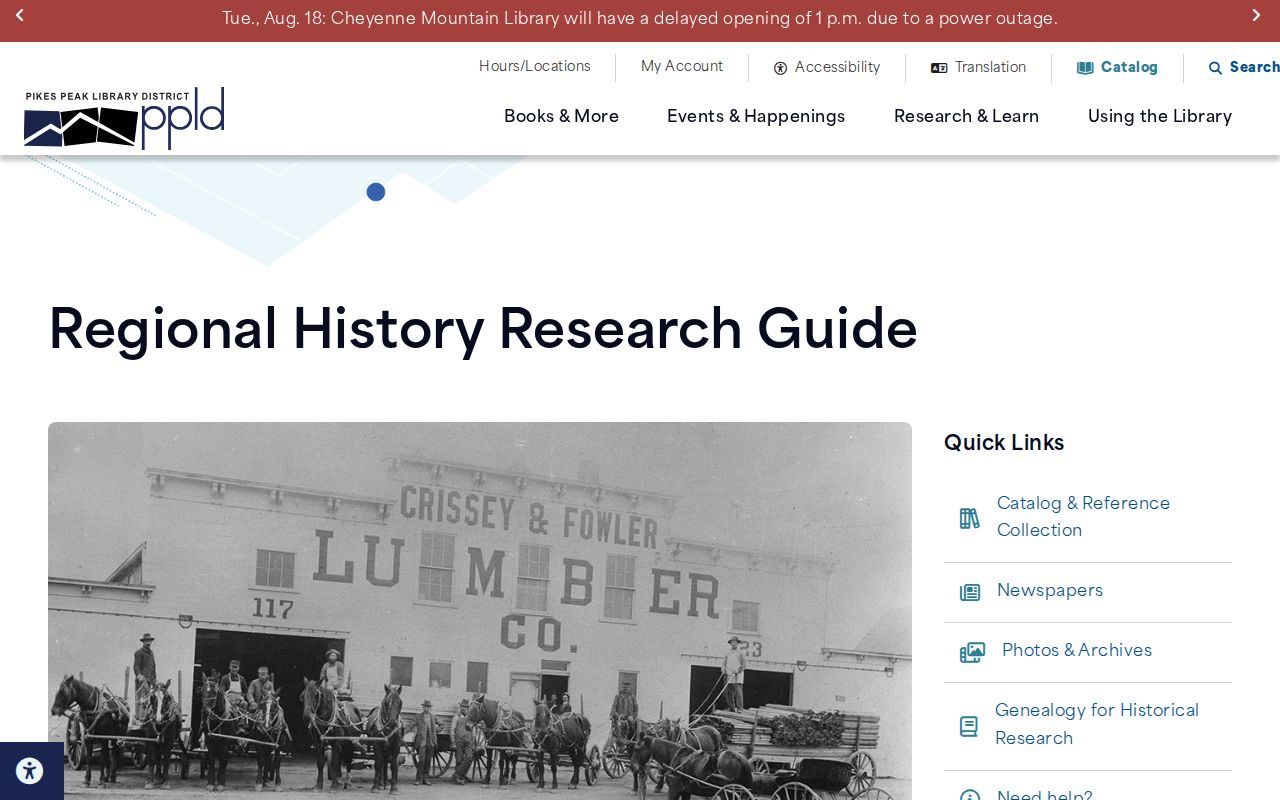Open the Search link in the top bar
Screen dimensions: 1280x800
coord(1254,67)
